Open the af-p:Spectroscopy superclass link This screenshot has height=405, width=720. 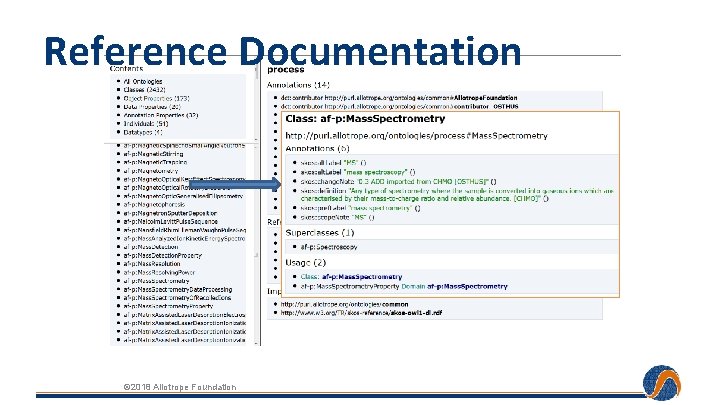point(329,247)
